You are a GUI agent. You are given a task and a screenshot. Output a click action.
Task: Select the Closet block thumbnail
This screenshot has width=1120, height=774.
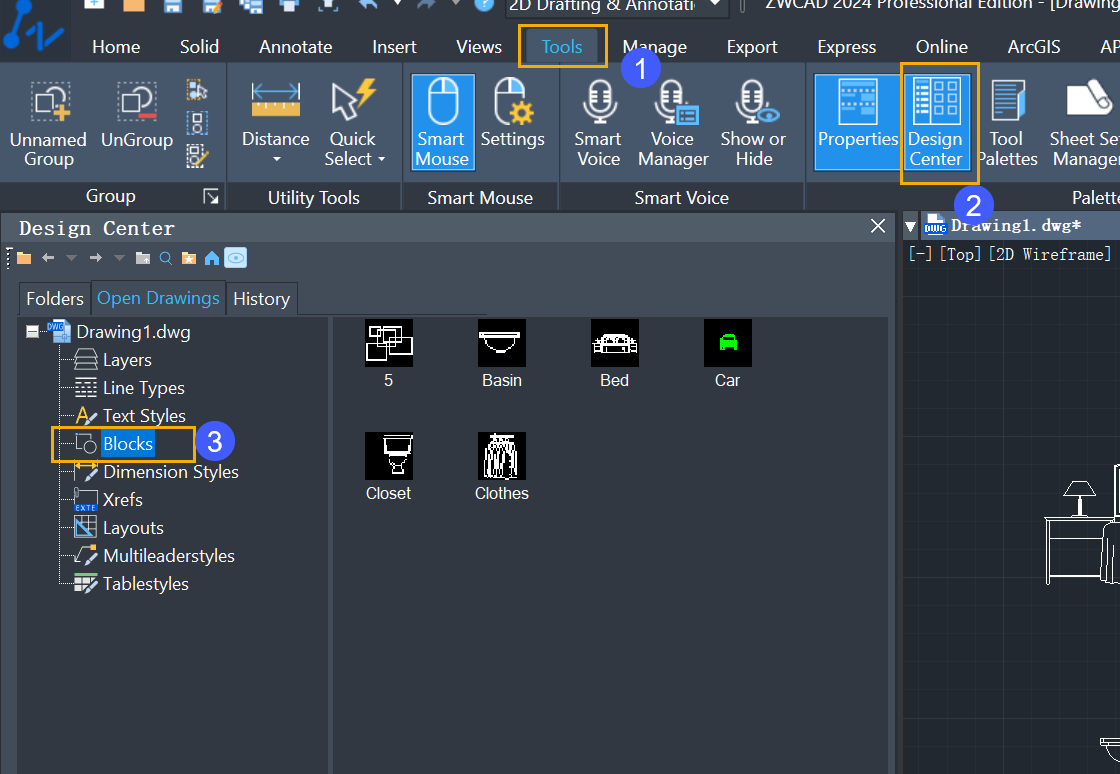(x=389, y=456)
